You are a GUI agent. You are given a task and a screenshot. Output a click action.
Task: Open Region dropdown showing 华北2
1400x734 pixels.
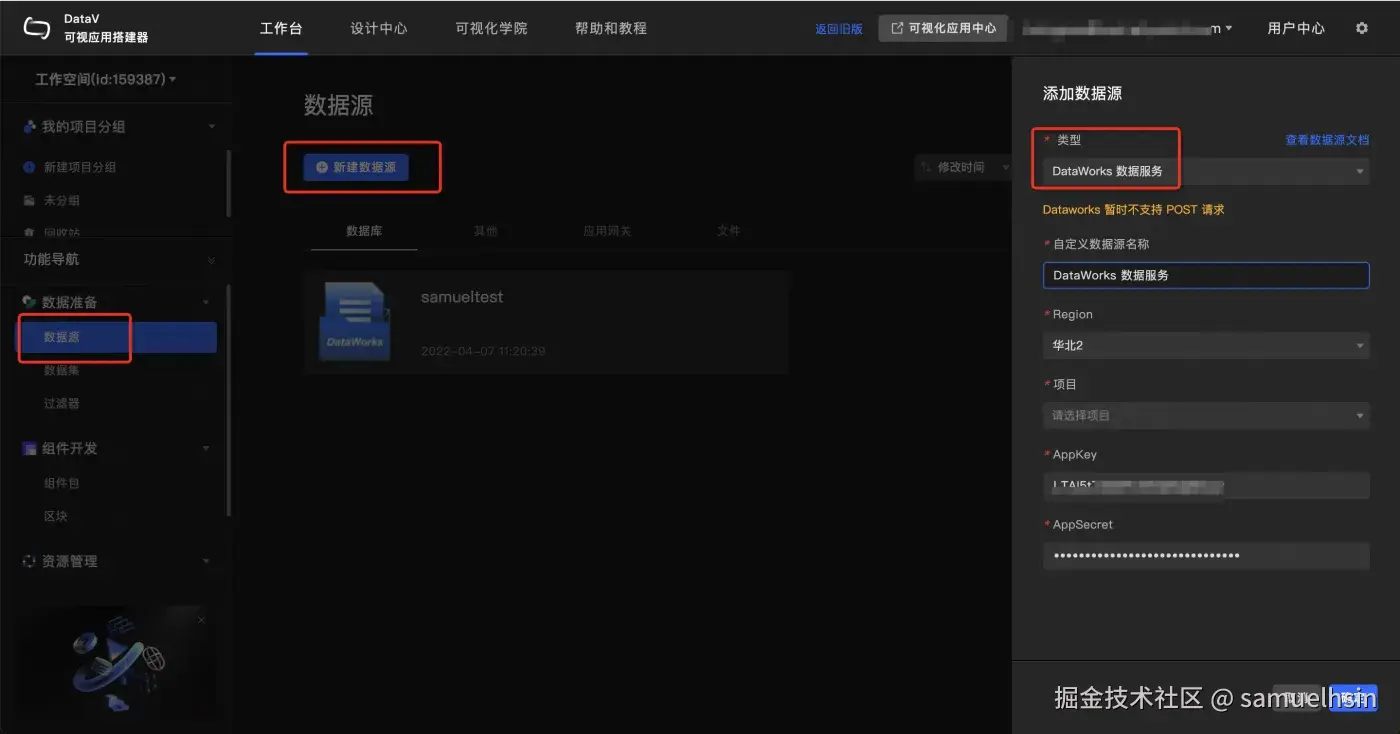click(1206, 346)
